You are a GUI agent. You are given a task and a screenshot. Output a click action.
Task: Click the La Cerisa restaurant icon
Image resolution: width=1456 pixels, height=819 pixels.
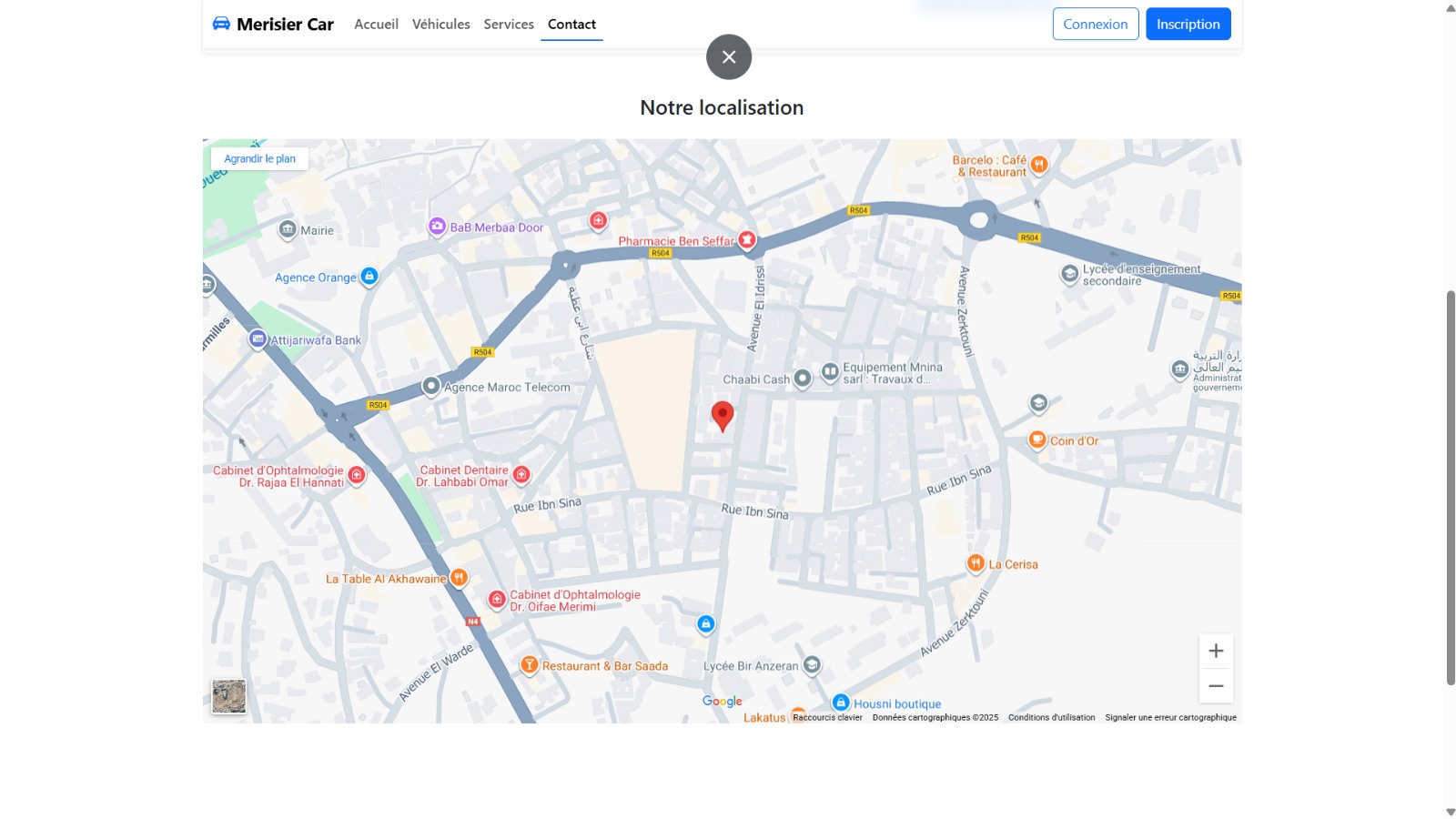pyautogui.click(x=976, y=563)
